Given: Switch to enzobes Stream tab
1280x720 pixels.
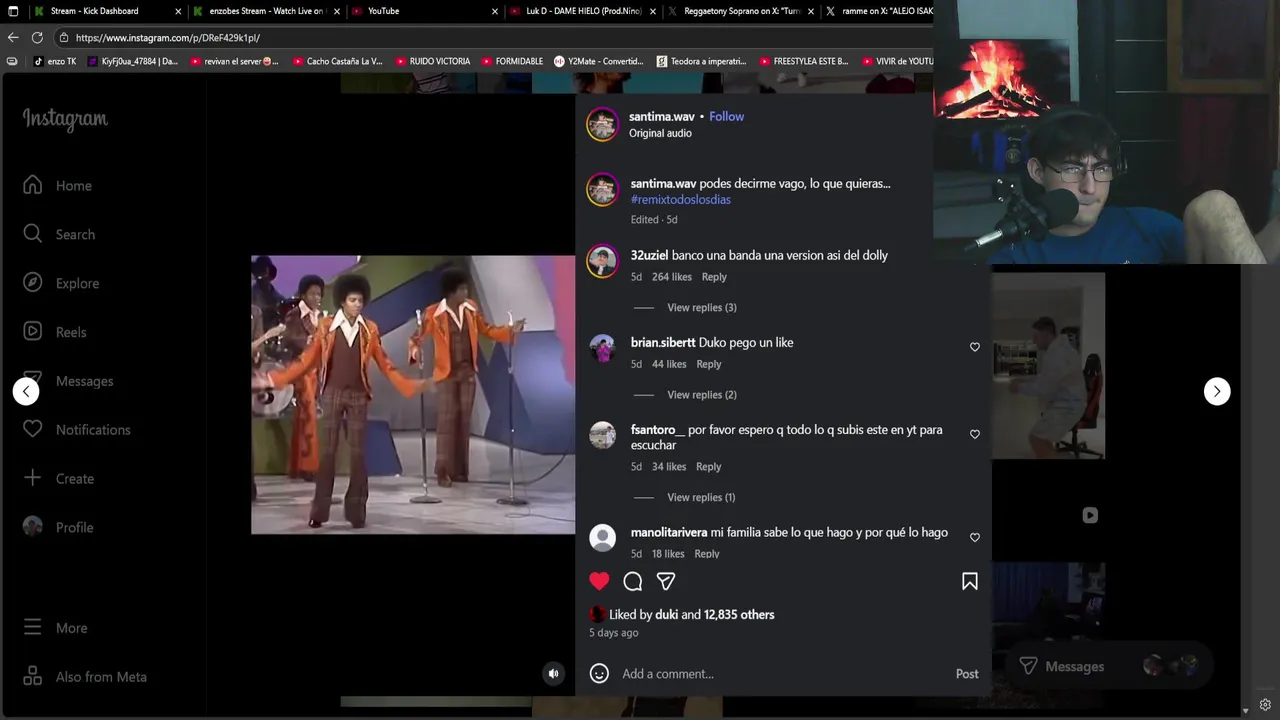Looking at the screenshot, I should point(267,11).
